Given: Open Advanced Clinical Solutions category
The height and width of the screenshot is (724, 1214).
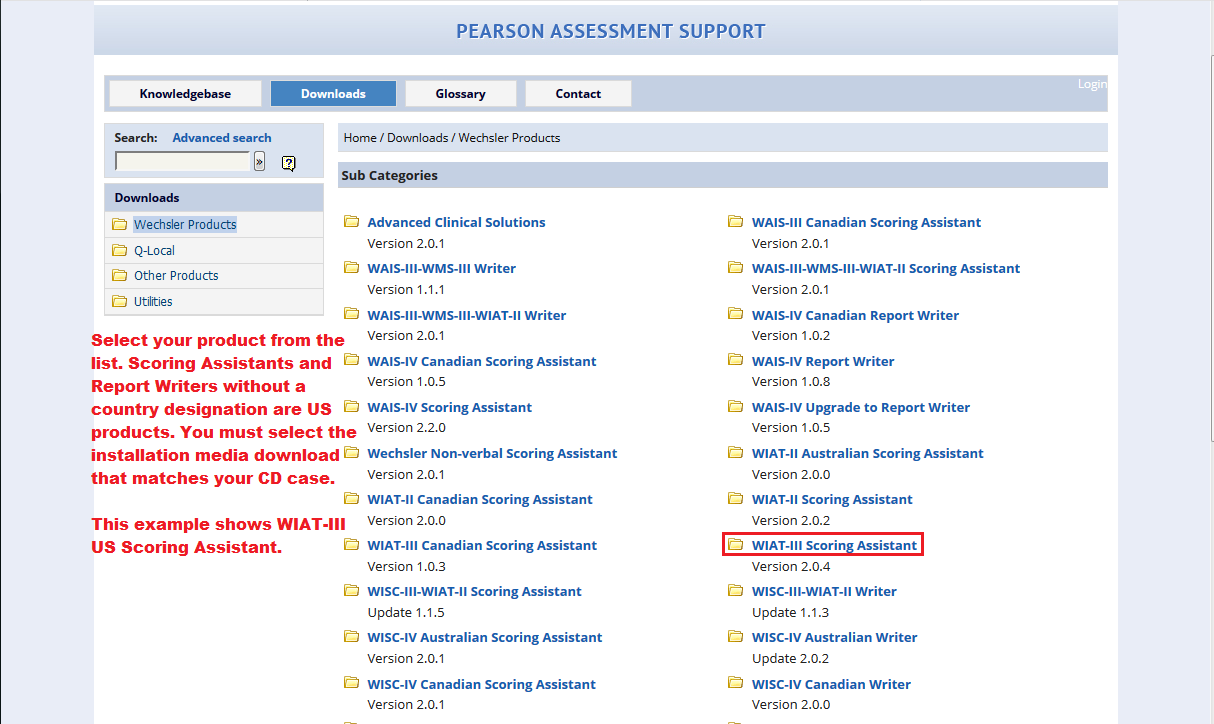Looking at the screenshot, I should pyautogui.click(x=456, y=223).
